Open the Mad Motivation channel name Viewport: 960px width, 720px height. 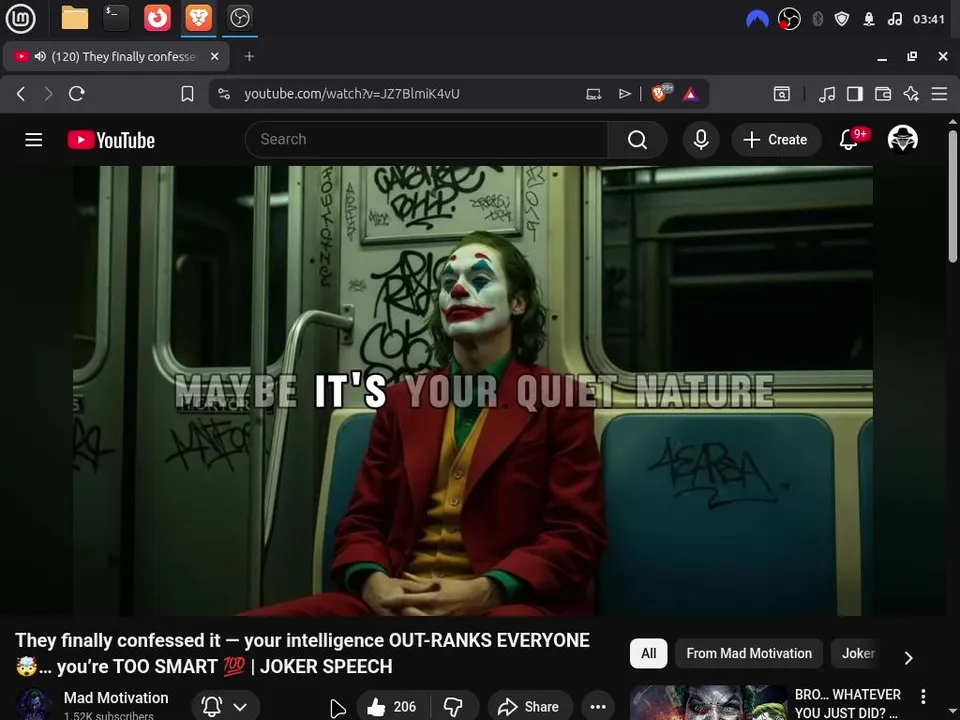[x=116, y=697]
